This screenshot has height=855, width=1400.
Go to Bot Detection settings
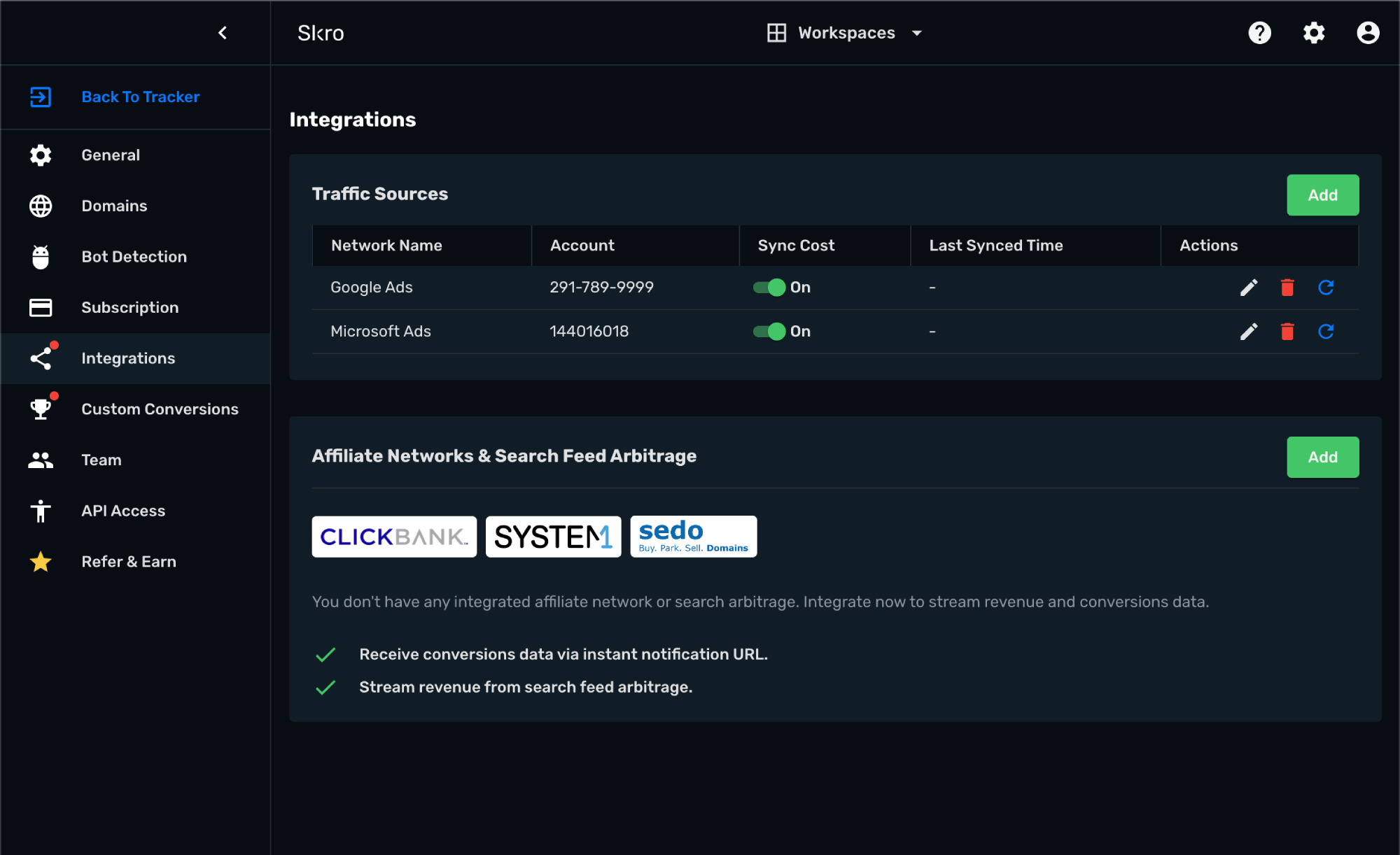coord(136,257)
